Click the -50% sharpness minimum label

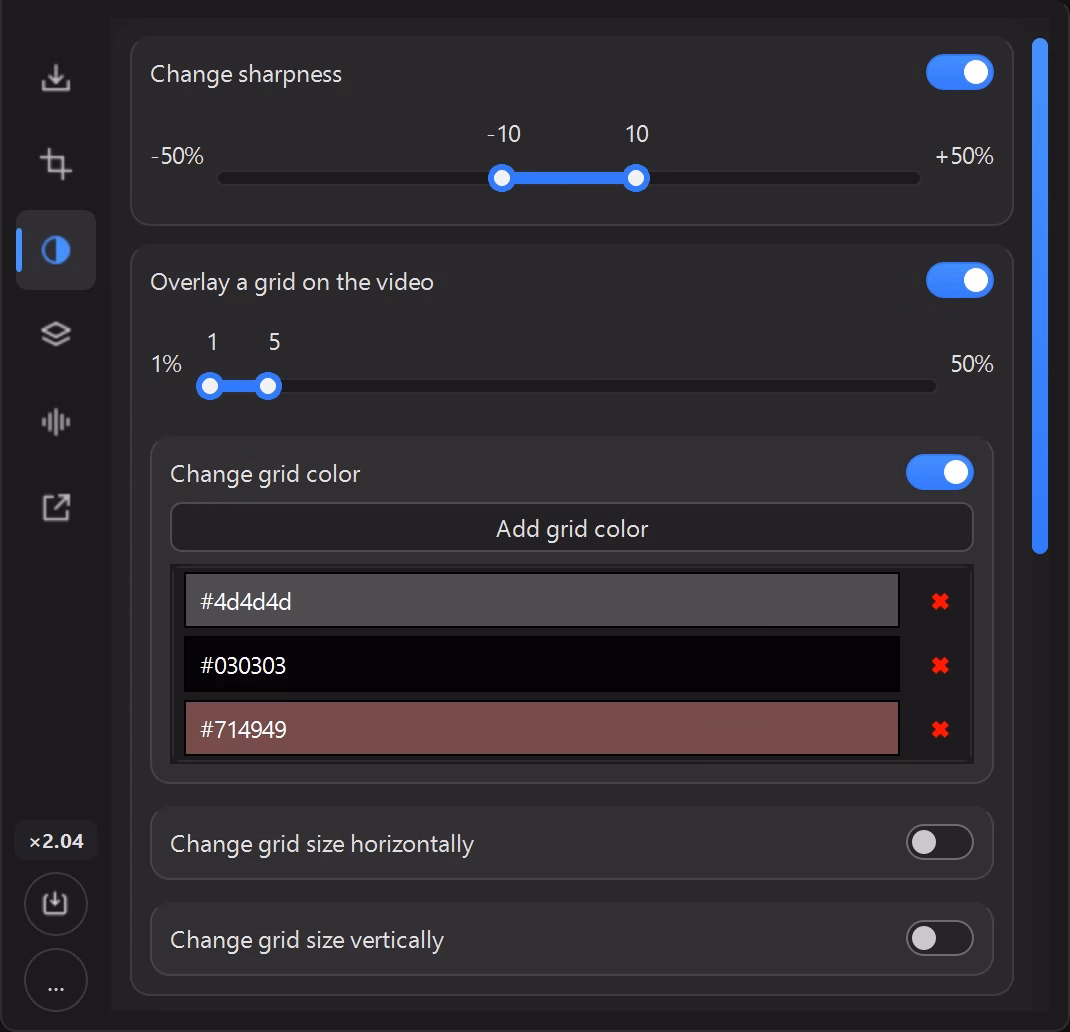tap(177, 156)
